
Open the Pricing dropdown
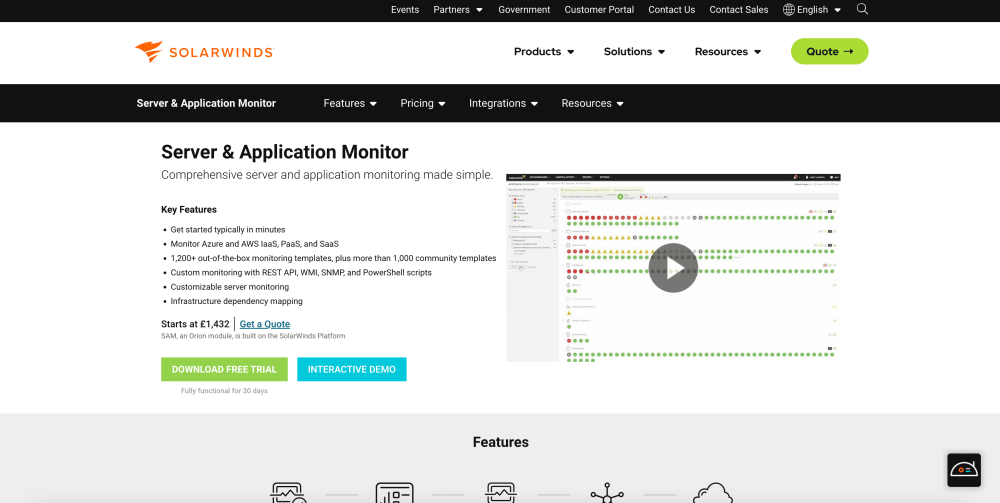click(423, 103)
